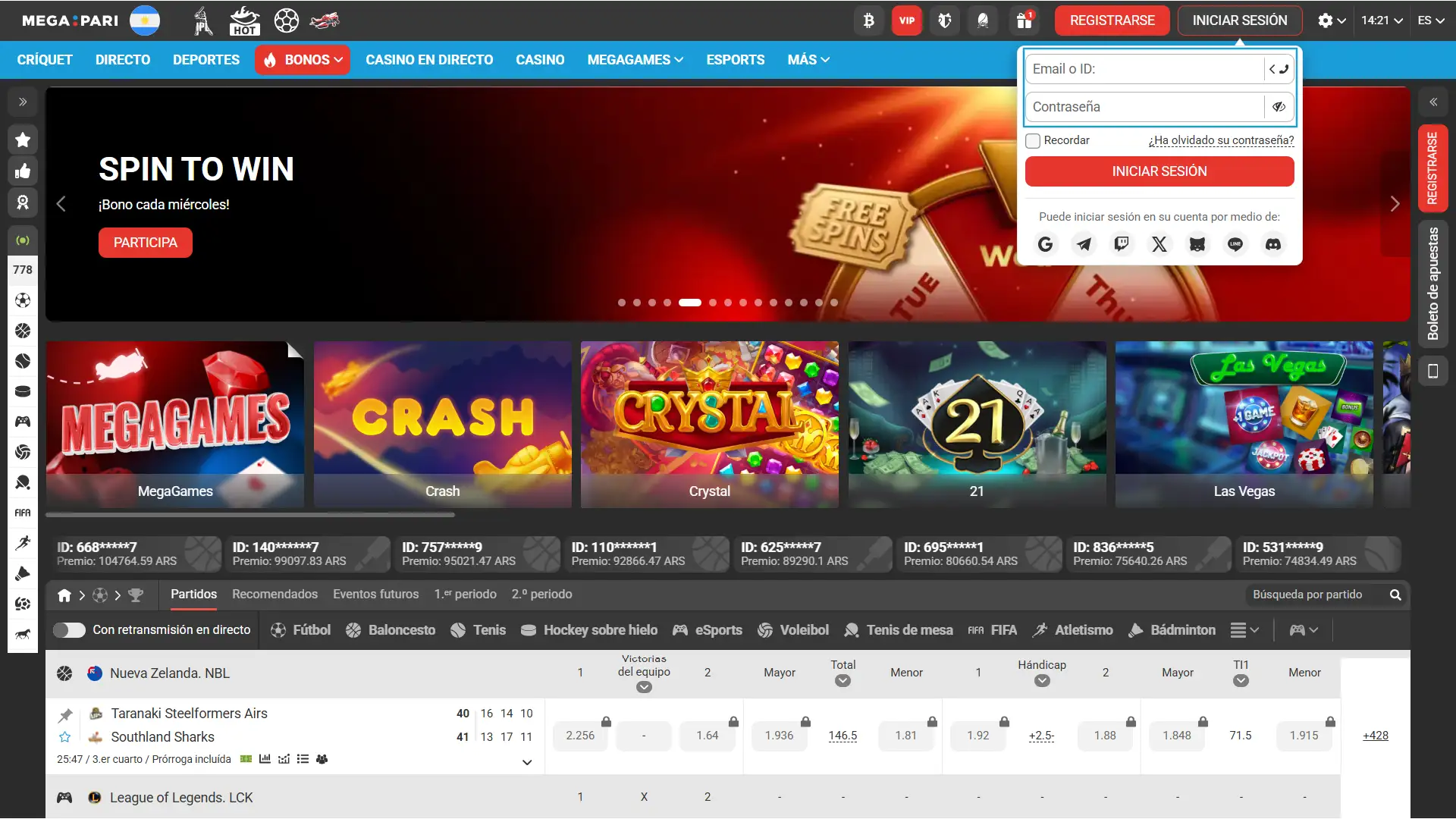Open the Crash game thumbnail
Viewport: 1456px width, 819px height.
443,425
